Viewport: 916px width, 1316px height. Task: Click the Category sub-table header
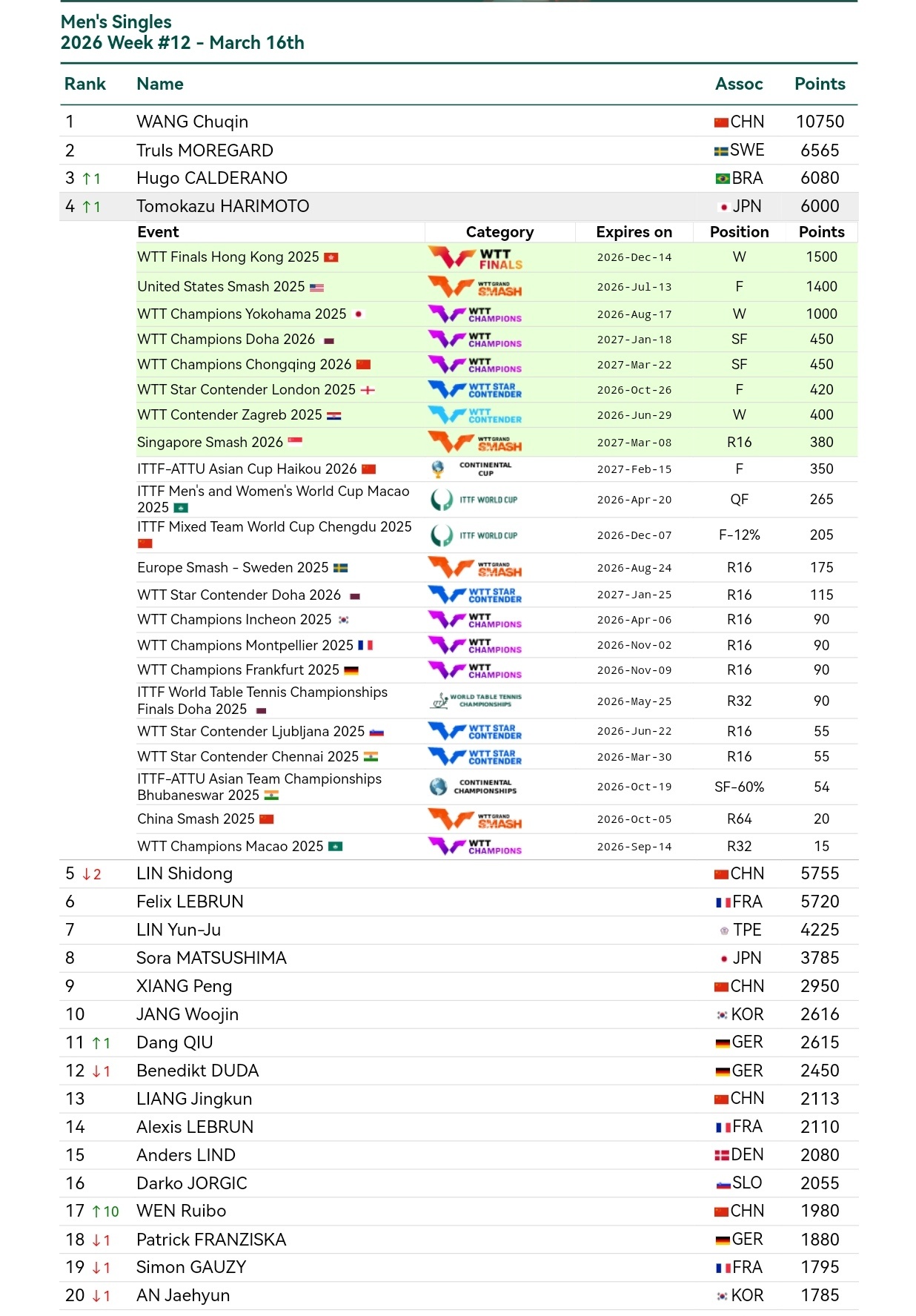click(x=500, y=233)
